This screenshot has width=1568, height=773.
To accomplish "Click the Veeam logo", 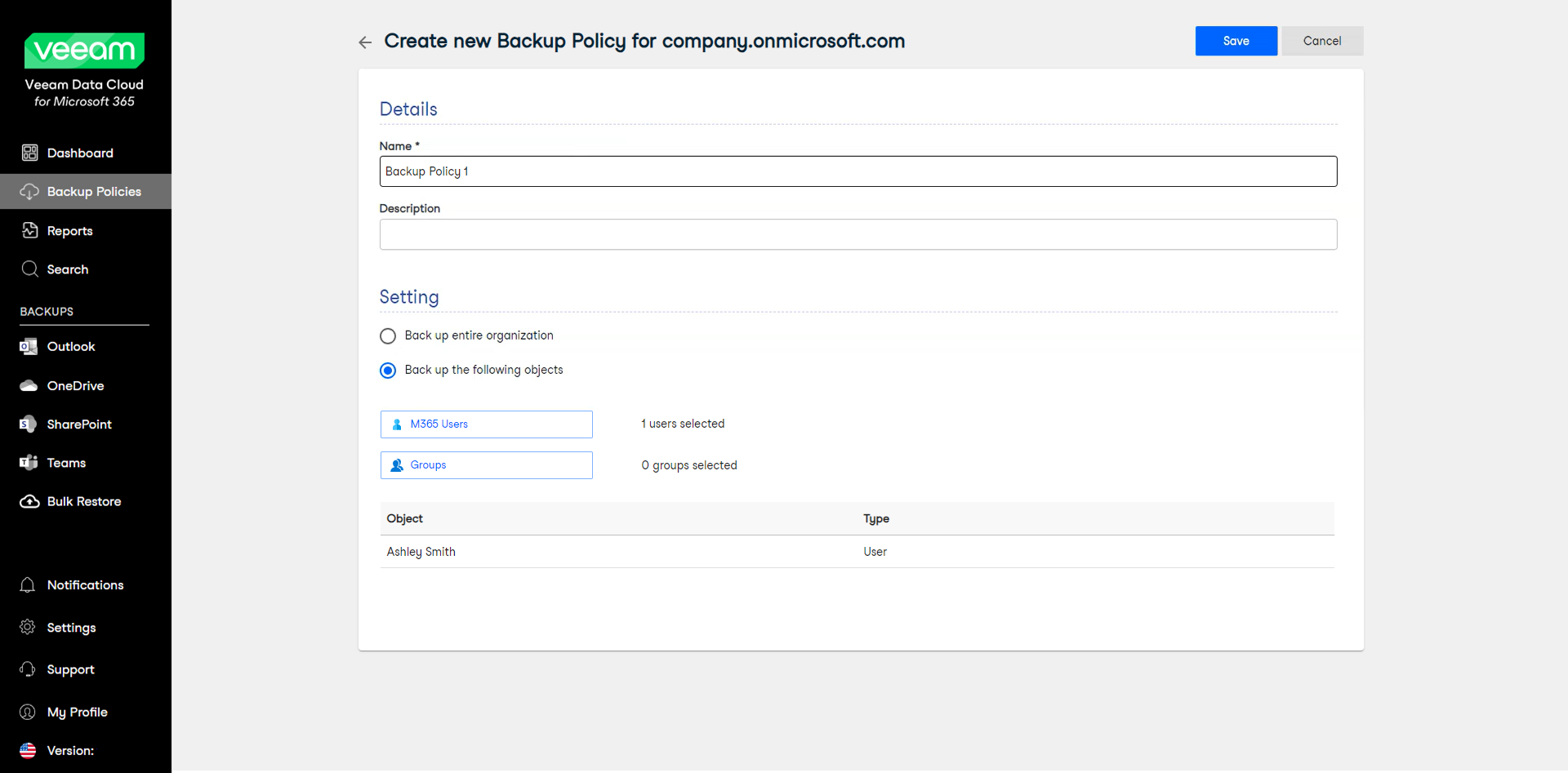I will click(x=84, y=51).
